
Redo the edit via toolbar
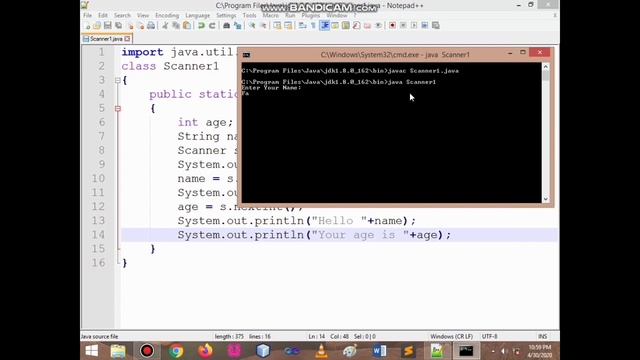[212, 26]
